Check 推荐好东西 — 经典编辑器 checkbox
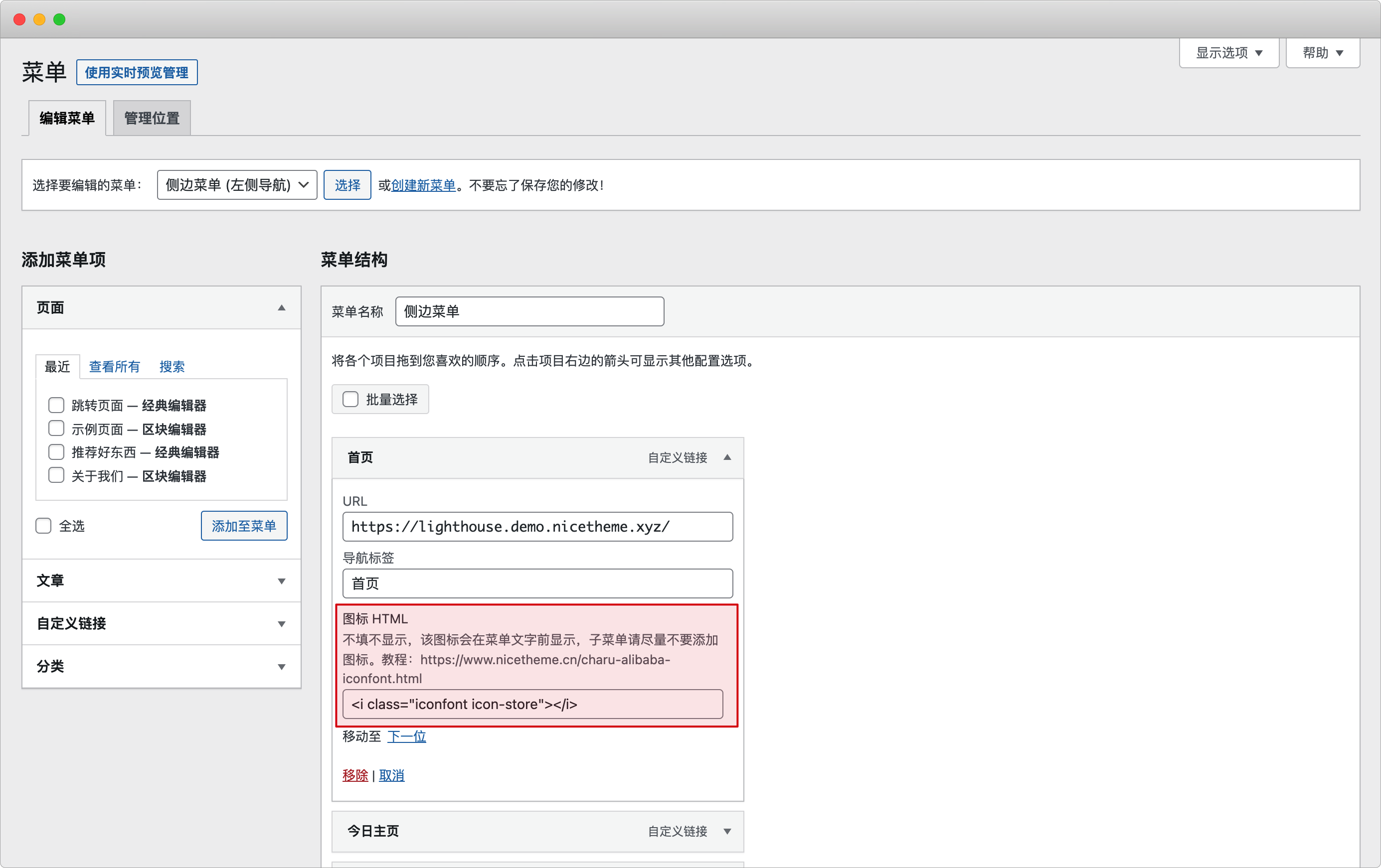The height and width of the screenshot is (868, 1381). point(56,452)
